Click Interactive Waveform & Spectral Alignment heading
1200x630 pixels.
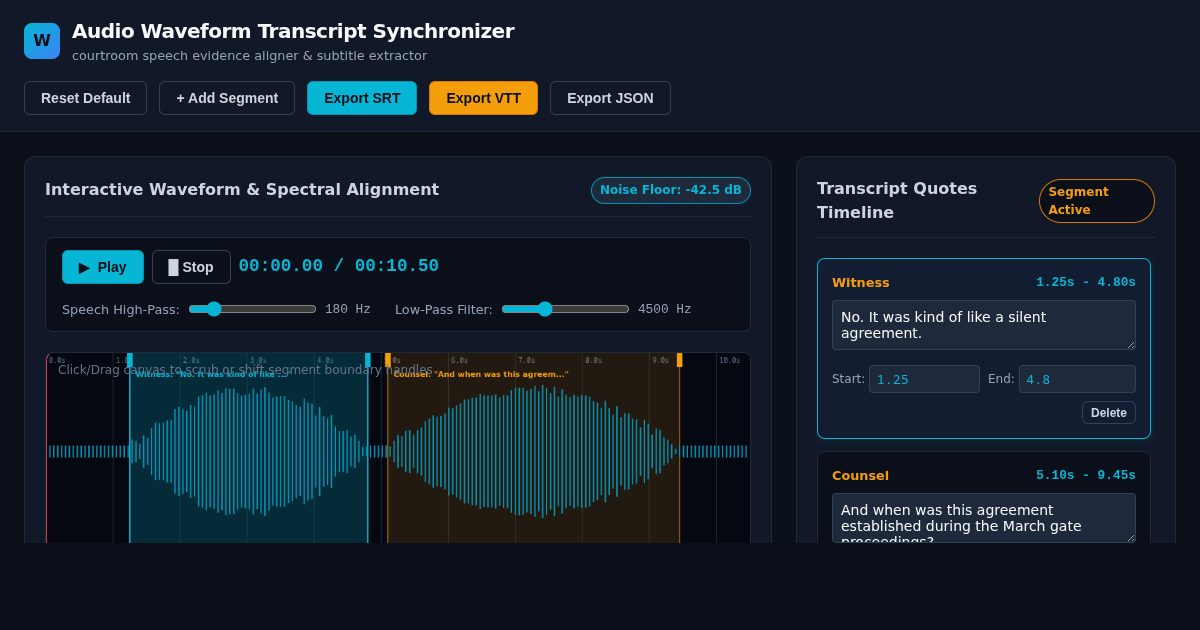(242, 189)
